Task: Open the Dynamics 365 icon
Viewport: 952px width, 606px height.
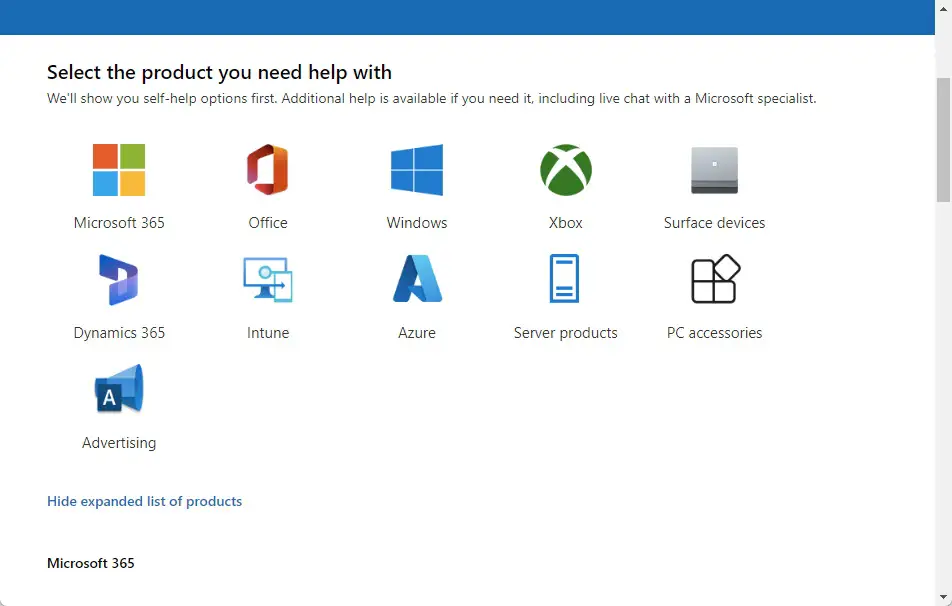Action: coord(119,280)
